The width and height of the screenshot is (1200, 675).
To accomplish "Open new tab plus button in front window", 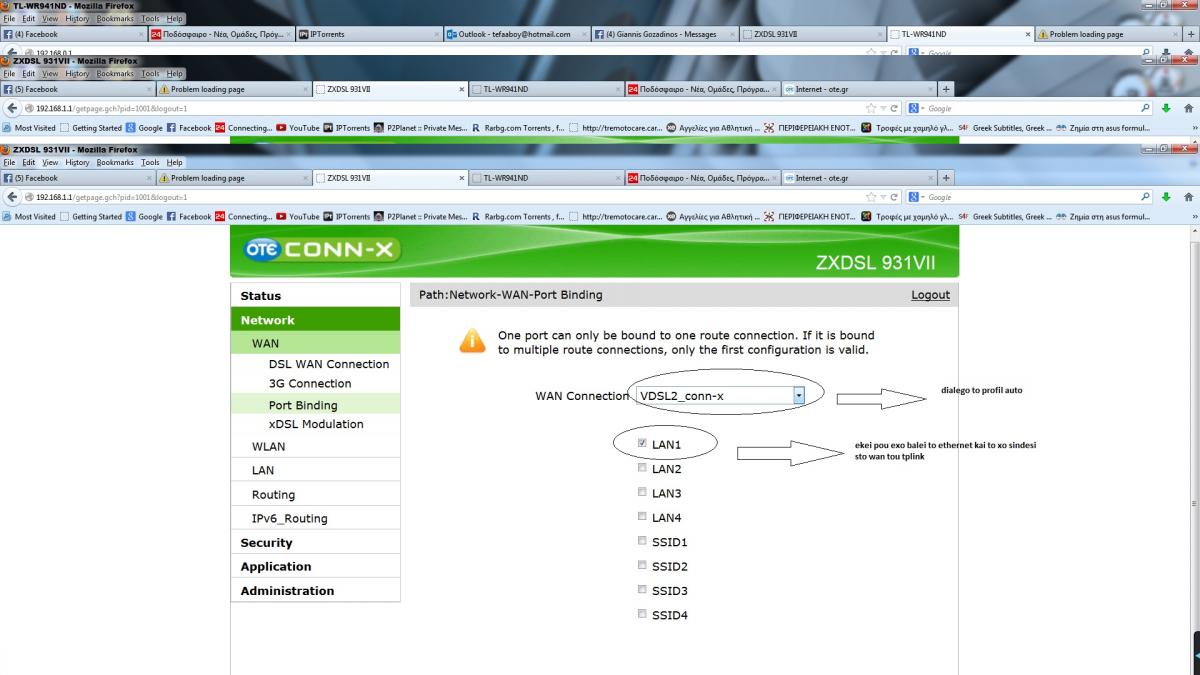I will [945, 177].
